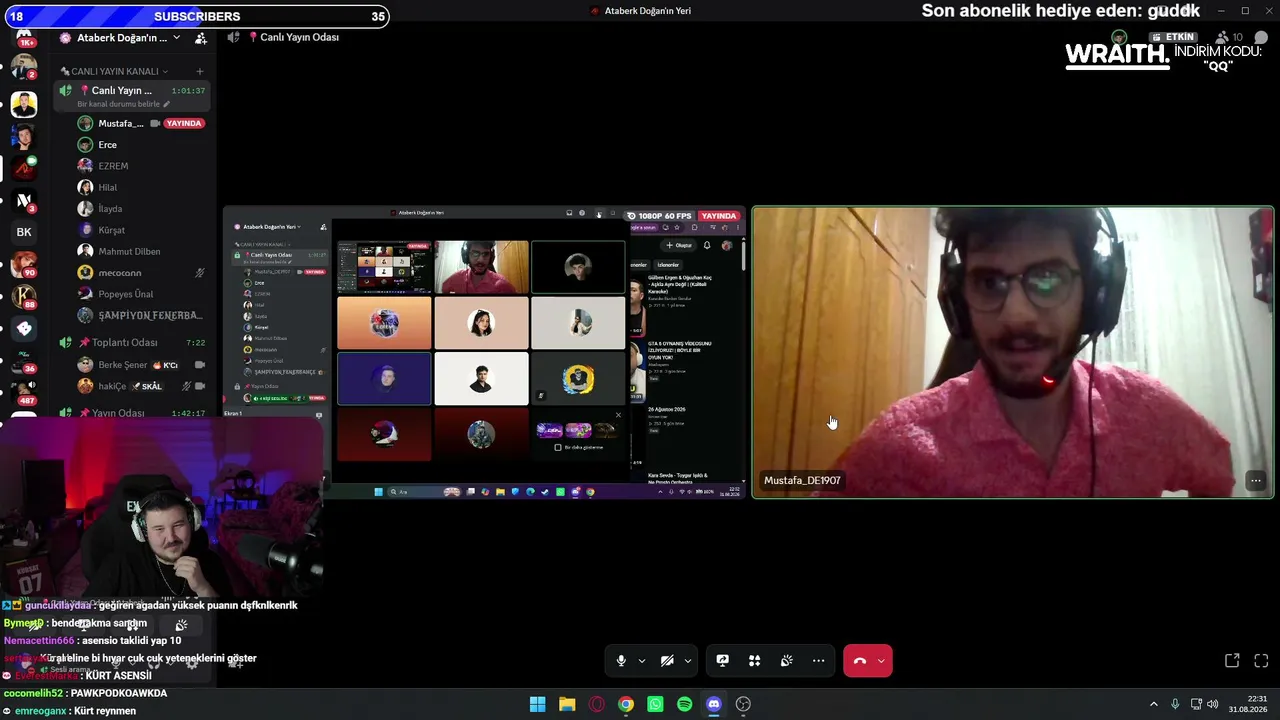
Task: Switch to Discord taskbar icon
Action: coord(714,704)
